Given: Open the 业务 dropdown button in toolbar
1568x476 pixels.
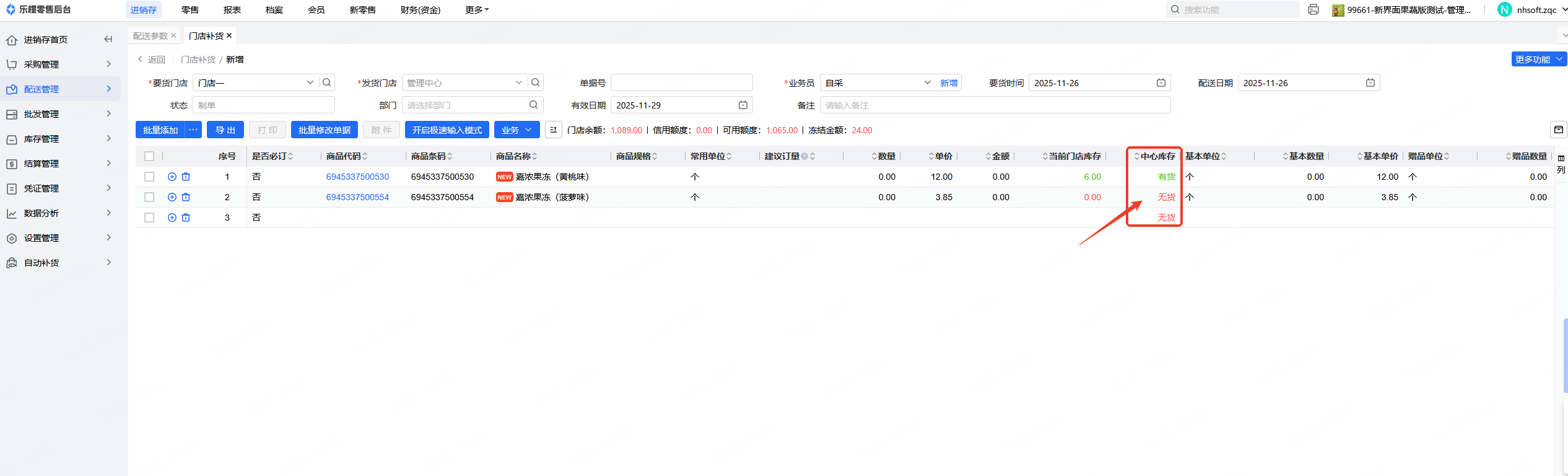Looking at the screenshot, I should (x=516, y=130).
